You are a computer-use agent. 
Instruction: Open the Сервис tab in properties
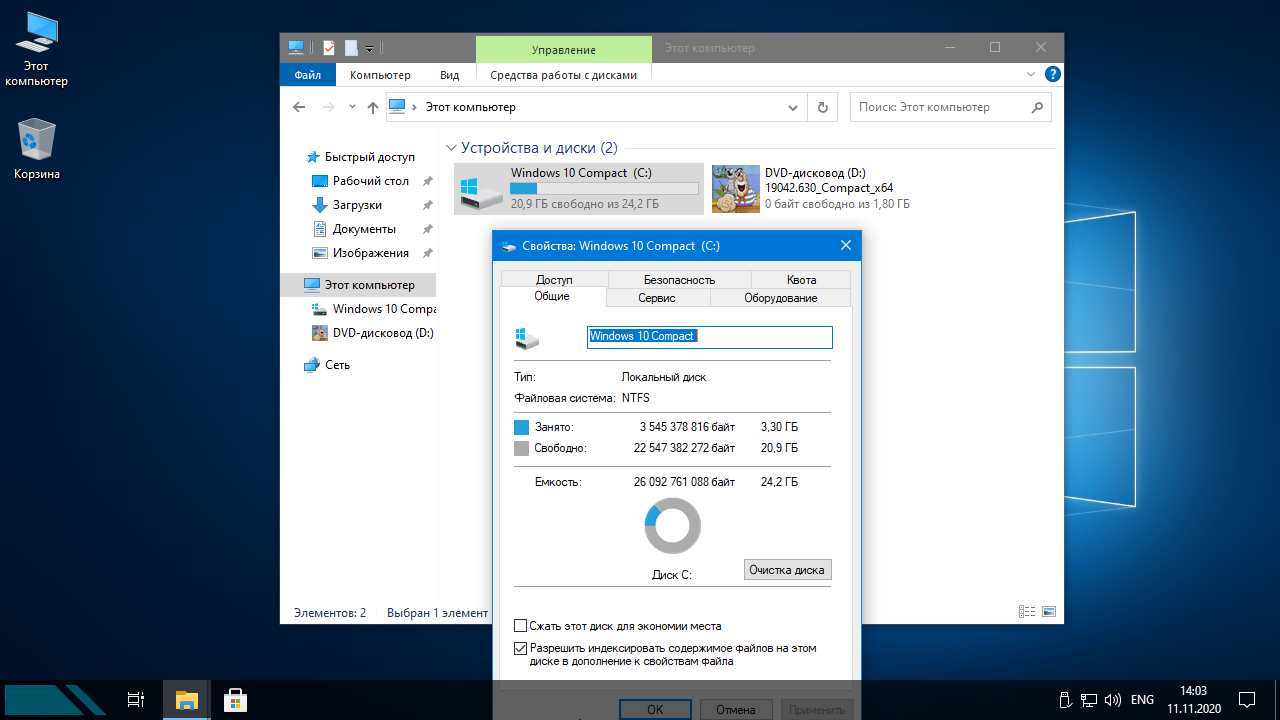tap(657, 298)
